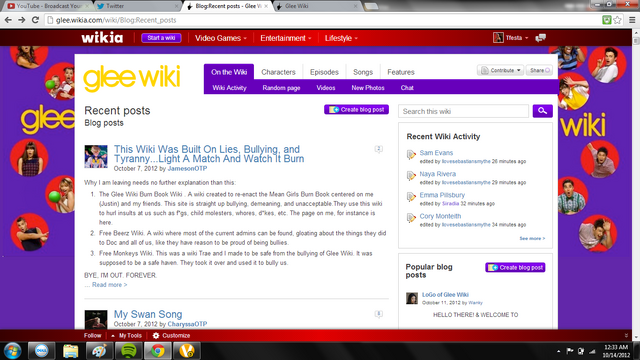Screen dimensions: 640x360
Task: Open JamesonOTP author link
Action: click(187, 169)
